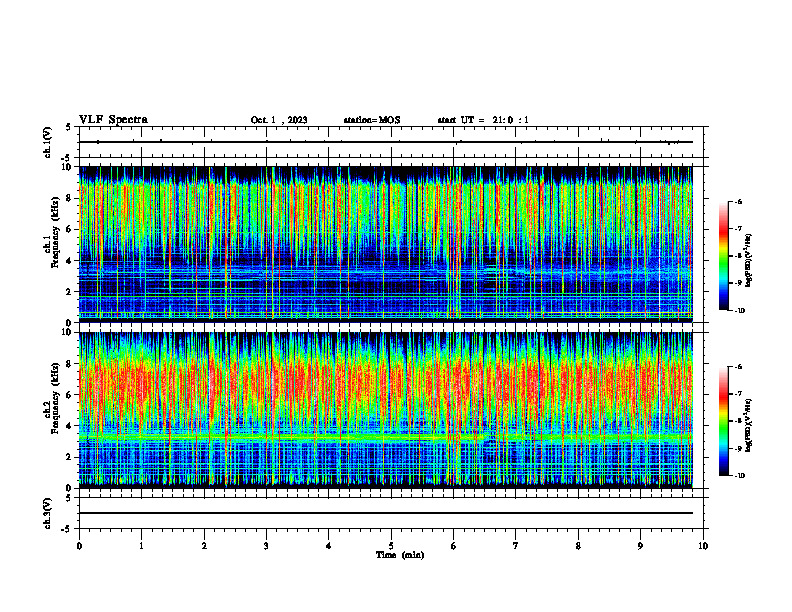
Task: Click the 'ch.1(V)' waveform axis label
Action: [x=48, y=142]
